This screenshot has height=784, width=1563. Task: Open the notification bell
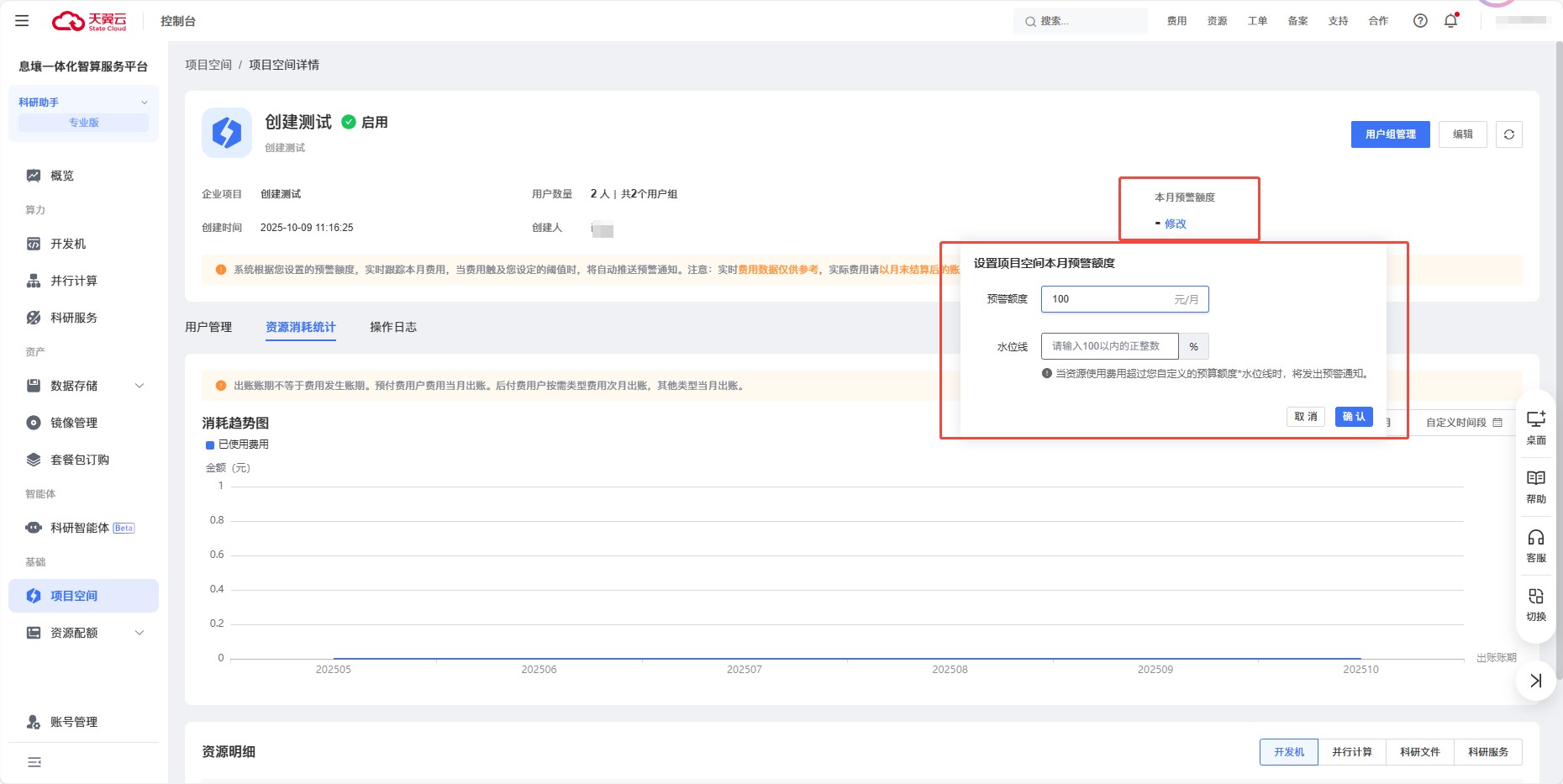pos(1450,21)
